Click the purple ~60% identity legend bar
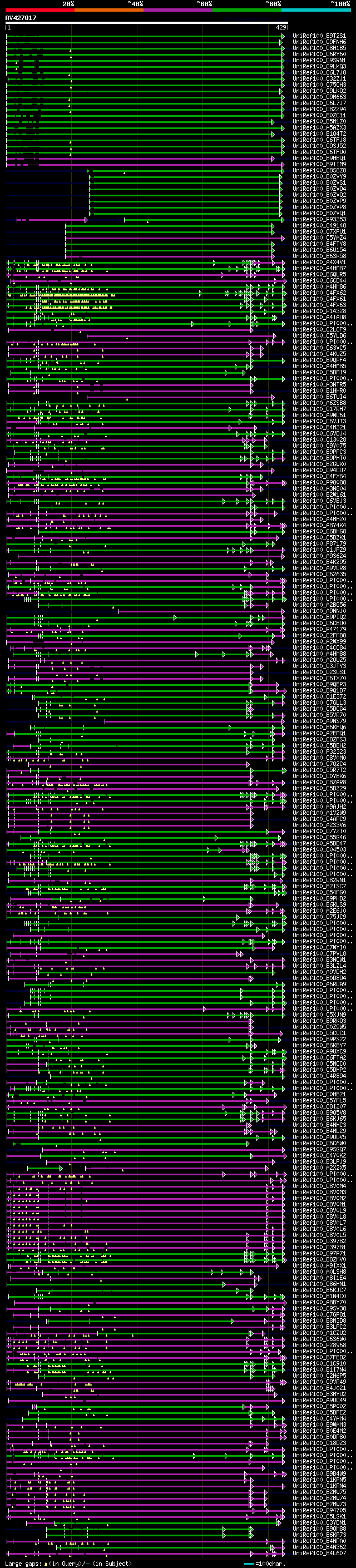Viewport: 356px width, 1568px height. pos(177,10)
